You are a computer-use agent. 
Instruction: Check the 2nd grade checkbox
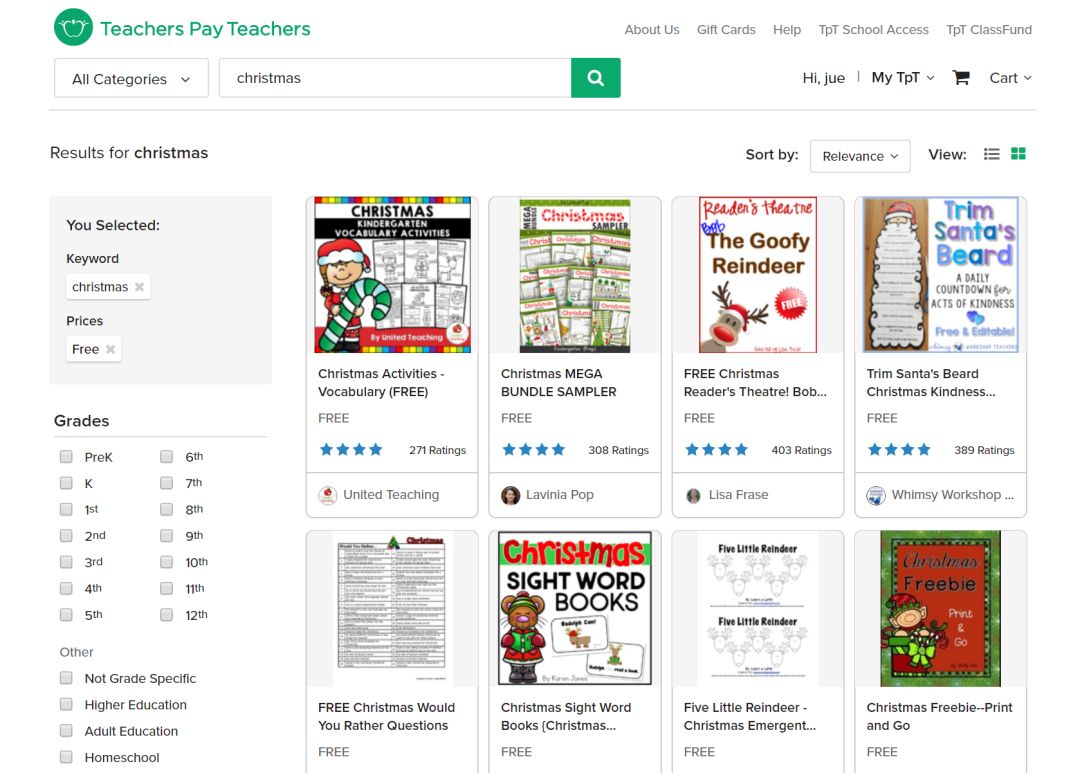(66, 535)
